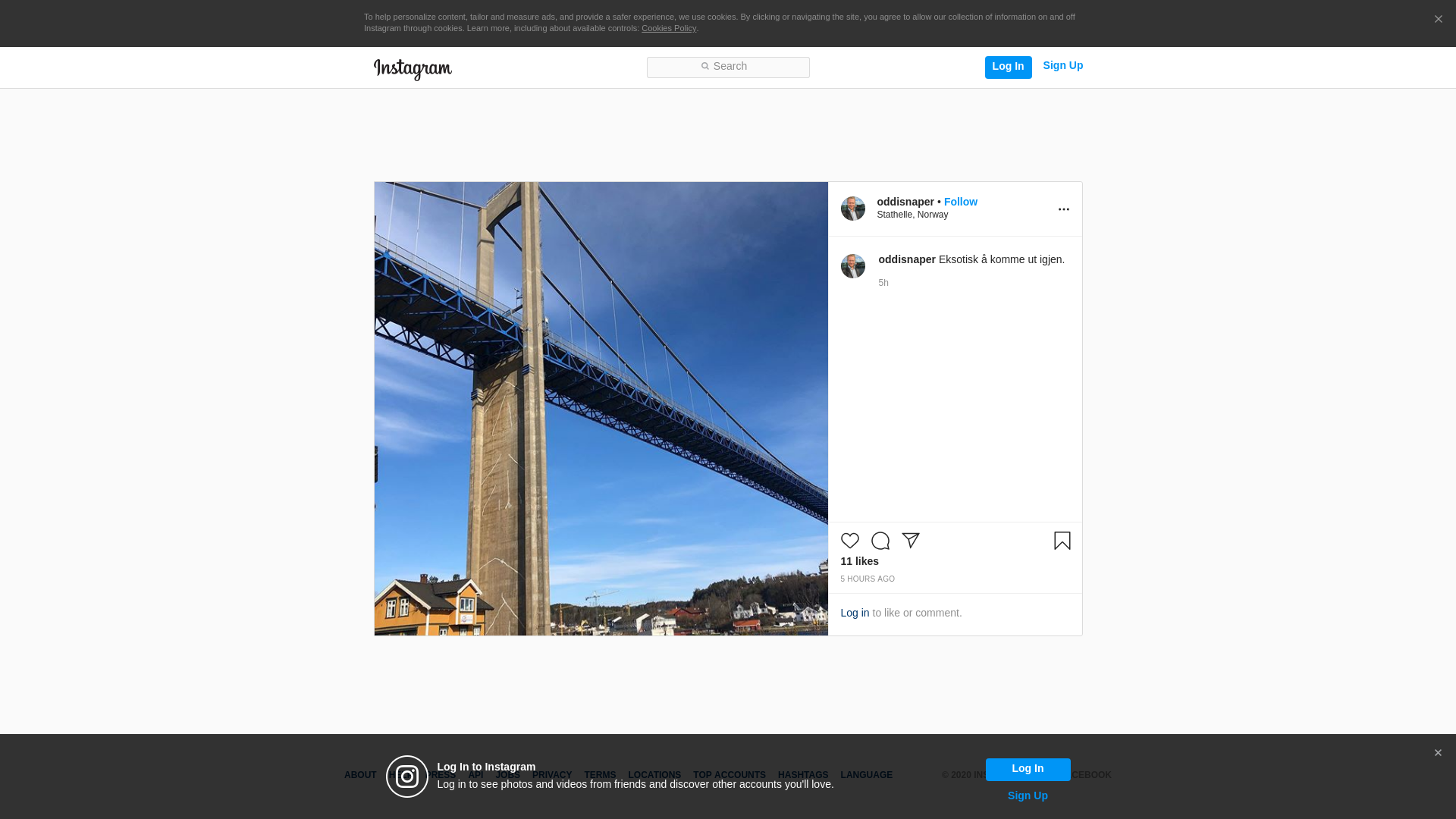Open the Stathelle, Norway location link
1456x819 pixels.
[912, 215]
